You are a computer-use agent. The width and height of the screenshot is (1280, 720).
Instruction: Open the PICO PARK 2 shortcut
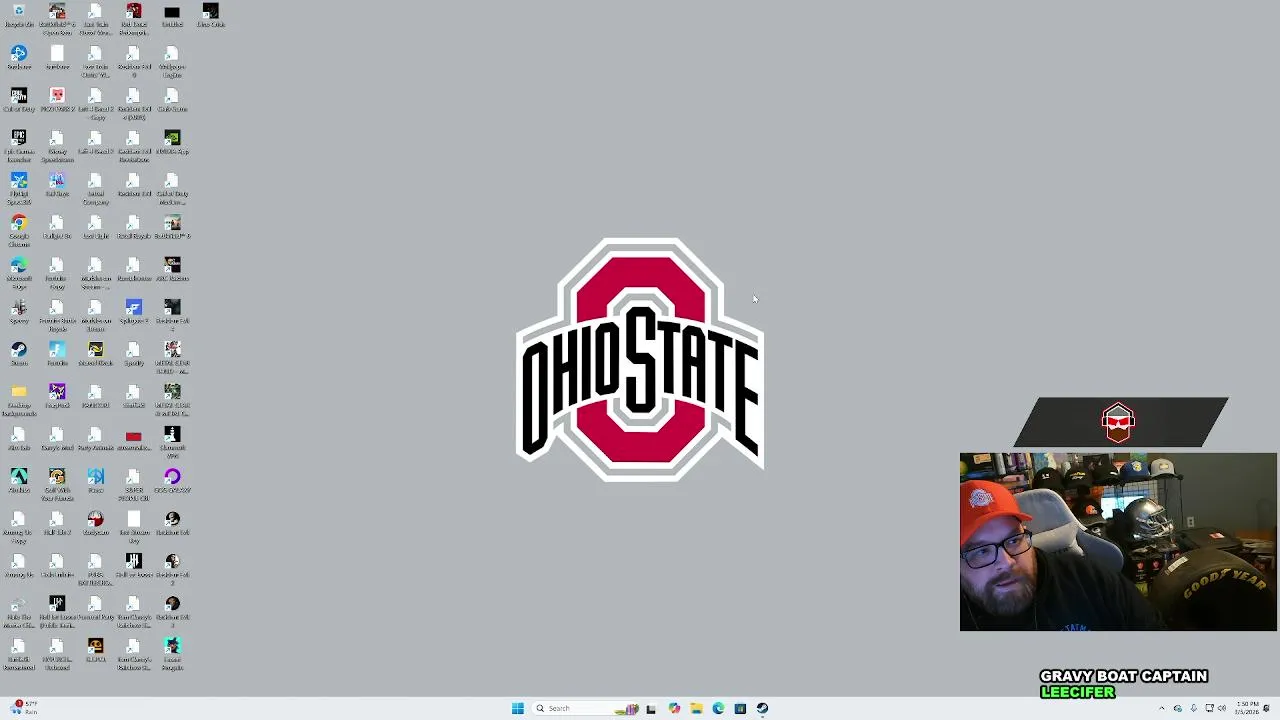(x=57, y=100)
